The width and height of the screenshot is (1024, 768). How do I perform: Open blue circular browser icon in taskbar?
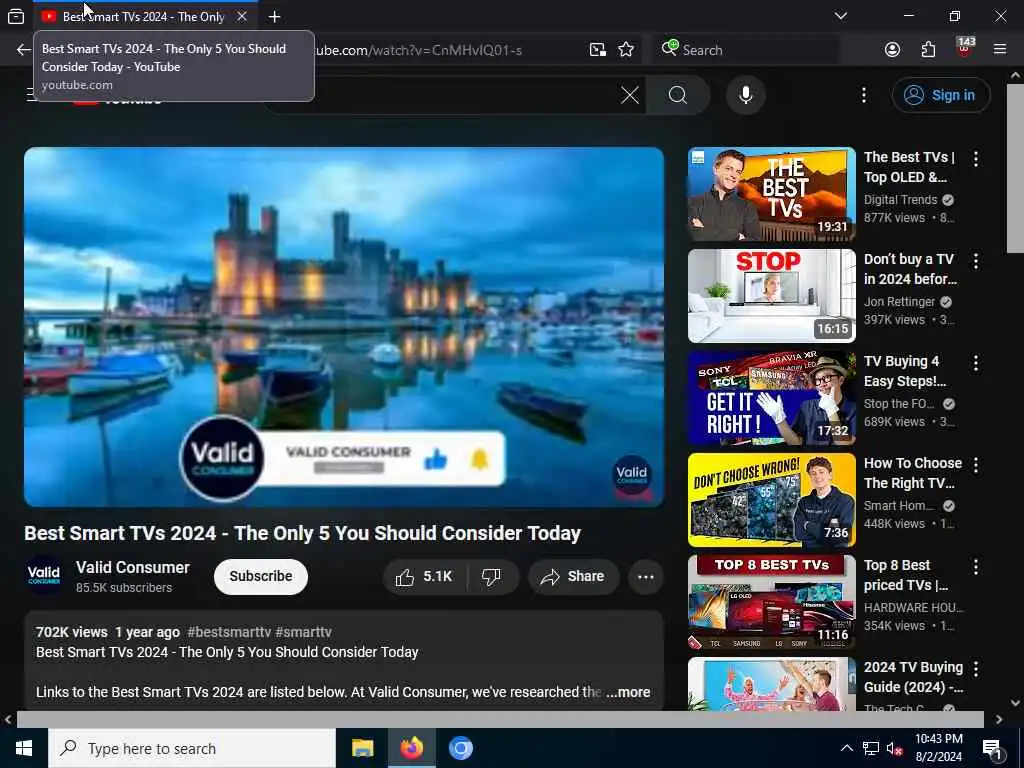[460, 748]
